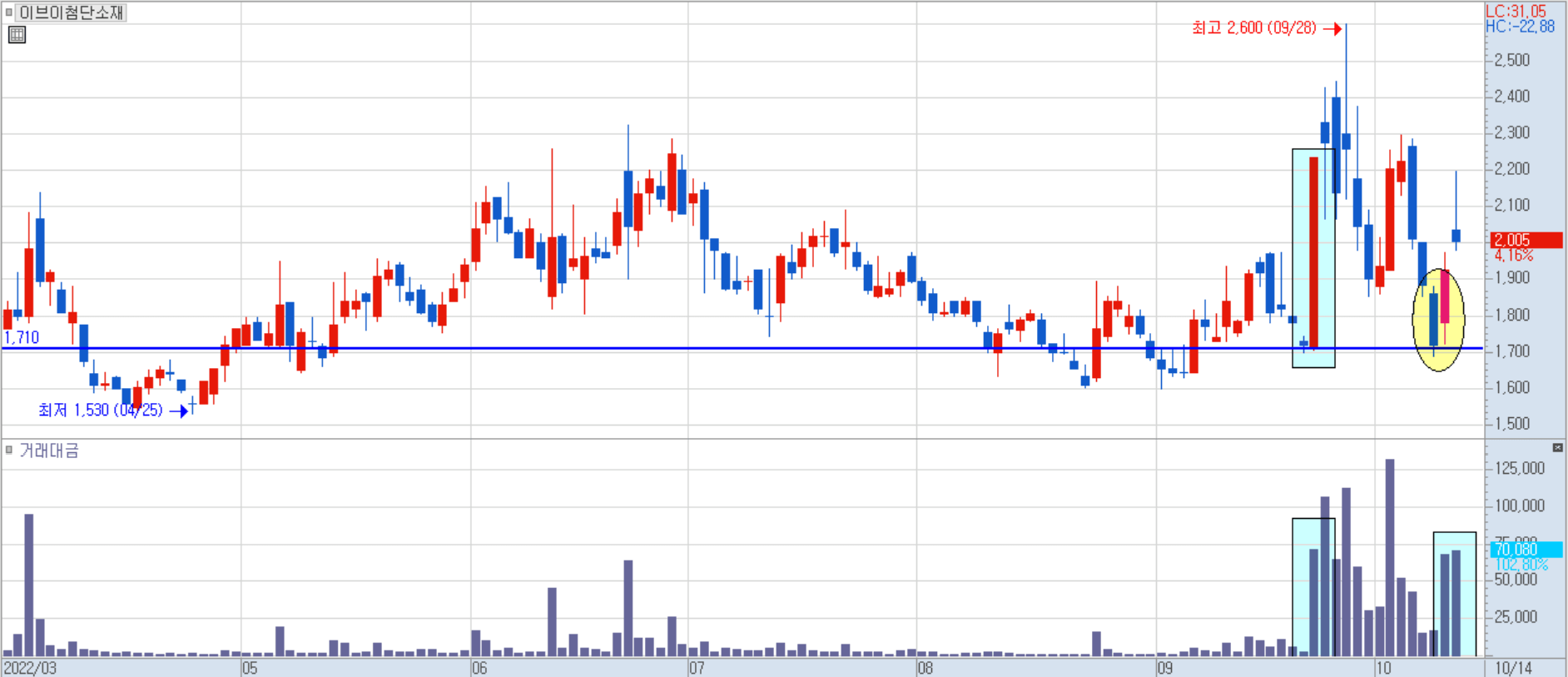Click the 2,200 price axis label
1568x677 pixels.
[1512, 169]
